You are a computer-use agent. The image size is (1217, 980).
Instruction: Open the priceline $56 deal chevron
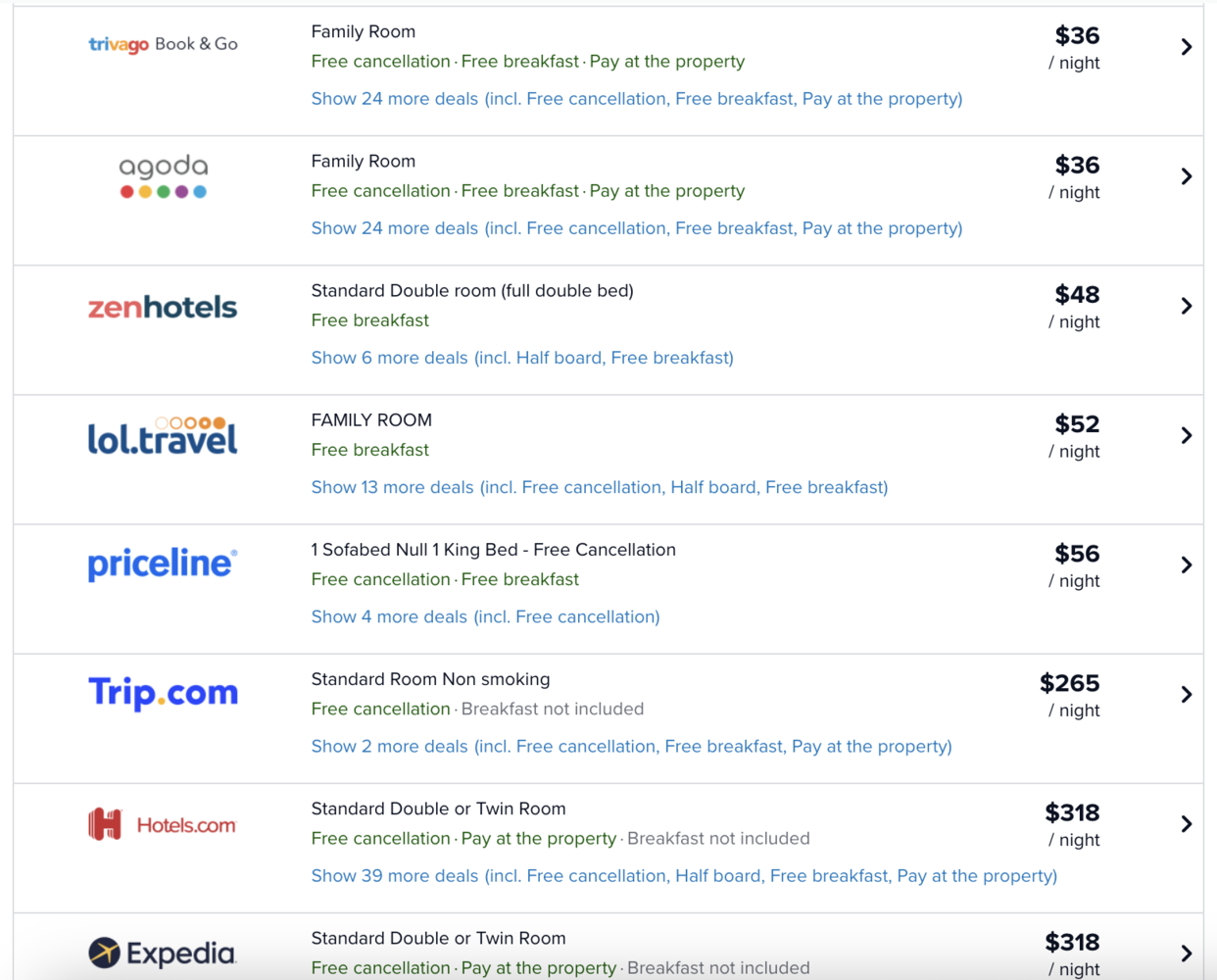(1186, 564)
